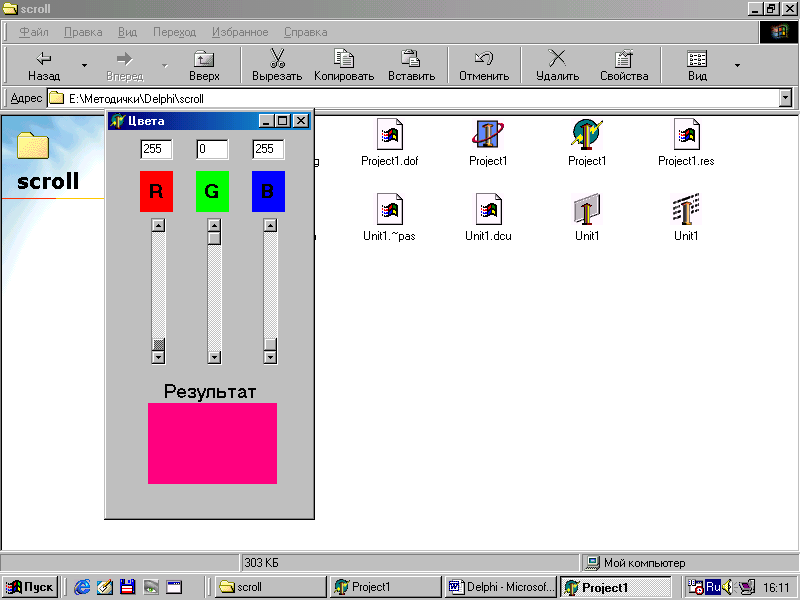Image resolution: width=800 pixels, height=600 pixels.
Task: Click down arrow of the G scrollbar
Action: [214, 357]
